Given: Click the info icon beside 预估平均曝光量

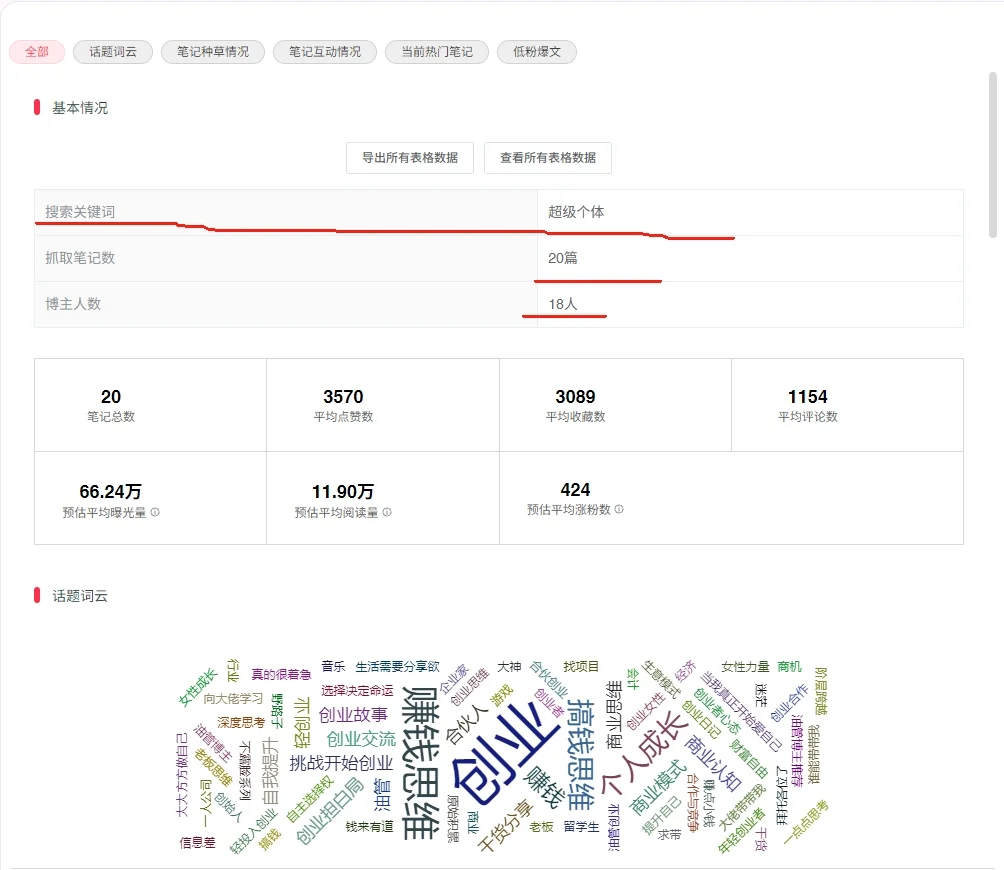Looking at the screenshot, I should [x=156, y=510].
